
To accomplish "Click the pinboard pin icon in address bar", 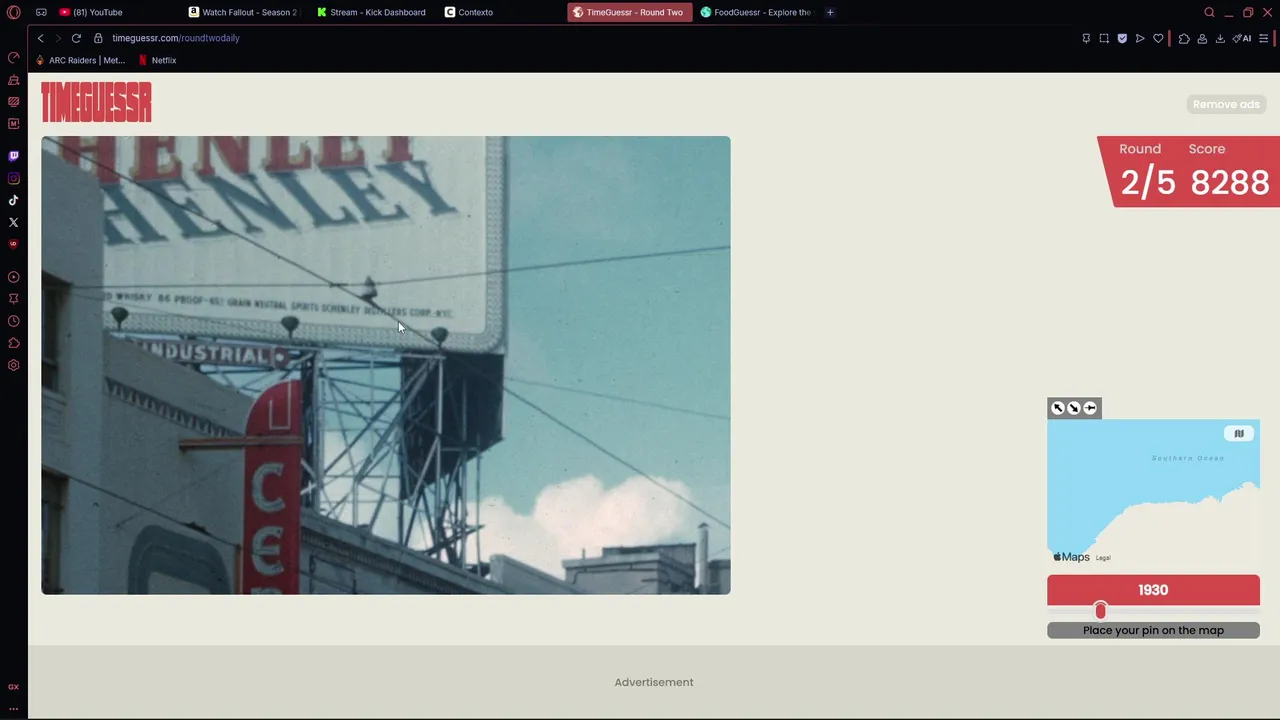I will [1086, 38].
